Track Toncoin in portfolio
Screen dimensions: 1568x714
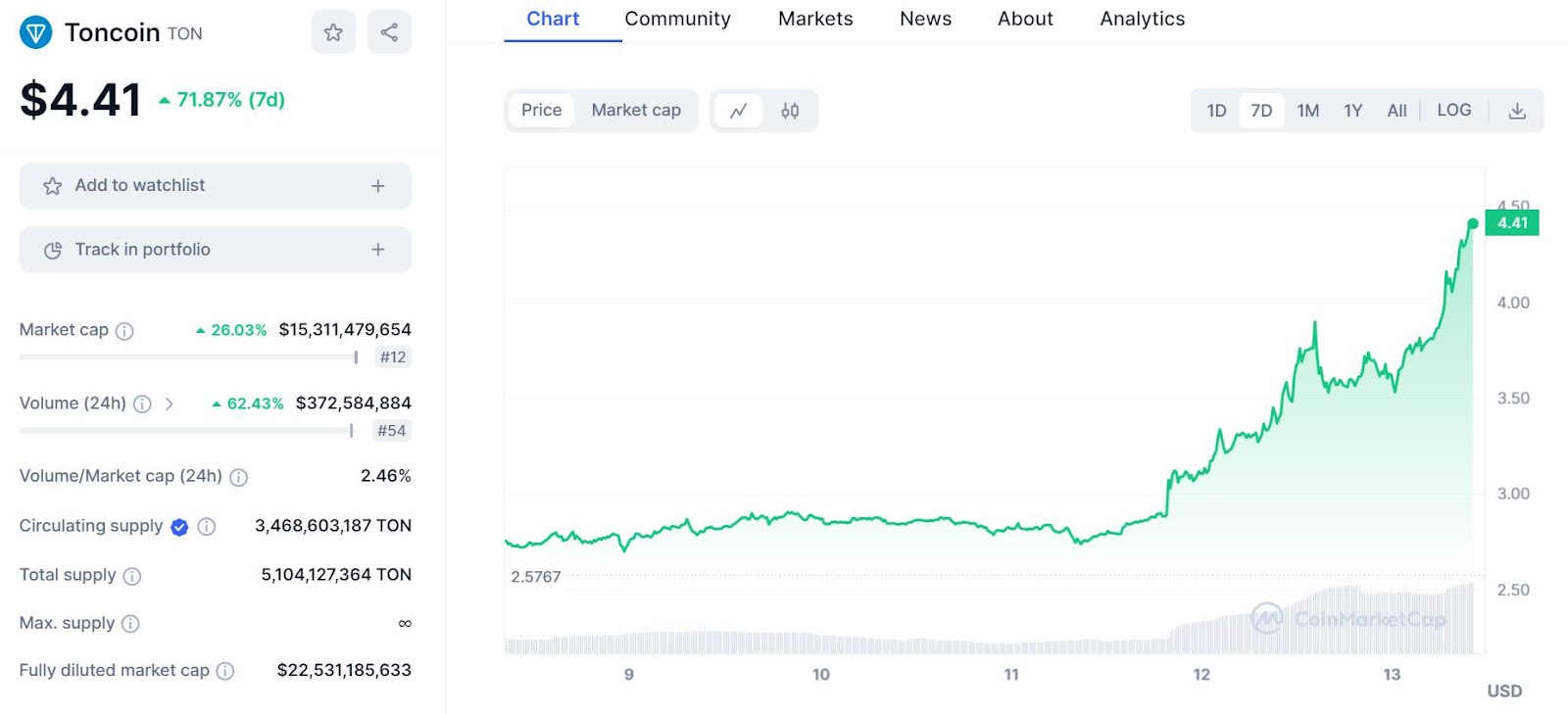[216, 250]
